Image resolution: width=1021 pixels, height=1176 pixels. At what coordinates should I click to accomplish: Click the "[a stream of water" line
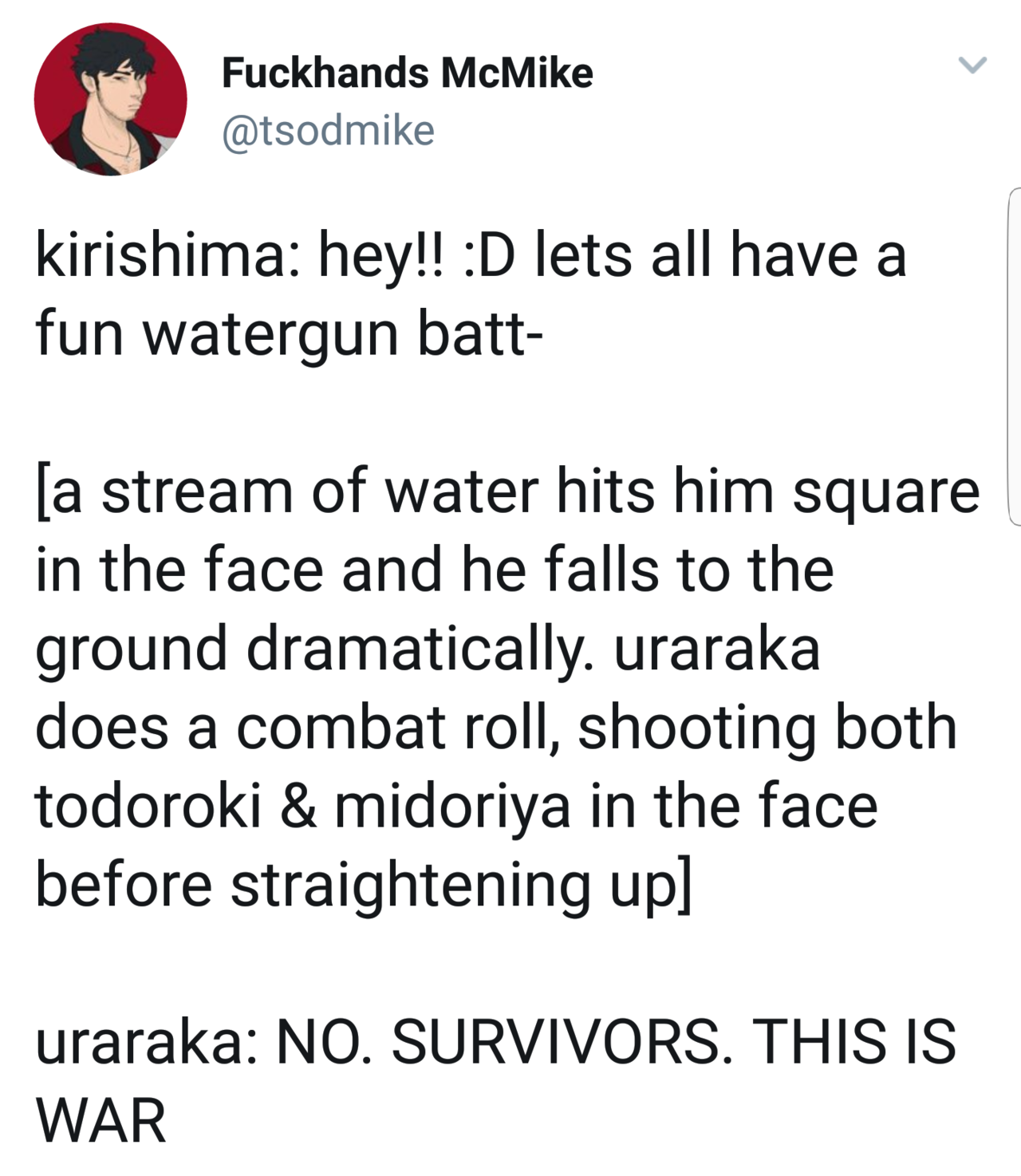click(507, 491)
